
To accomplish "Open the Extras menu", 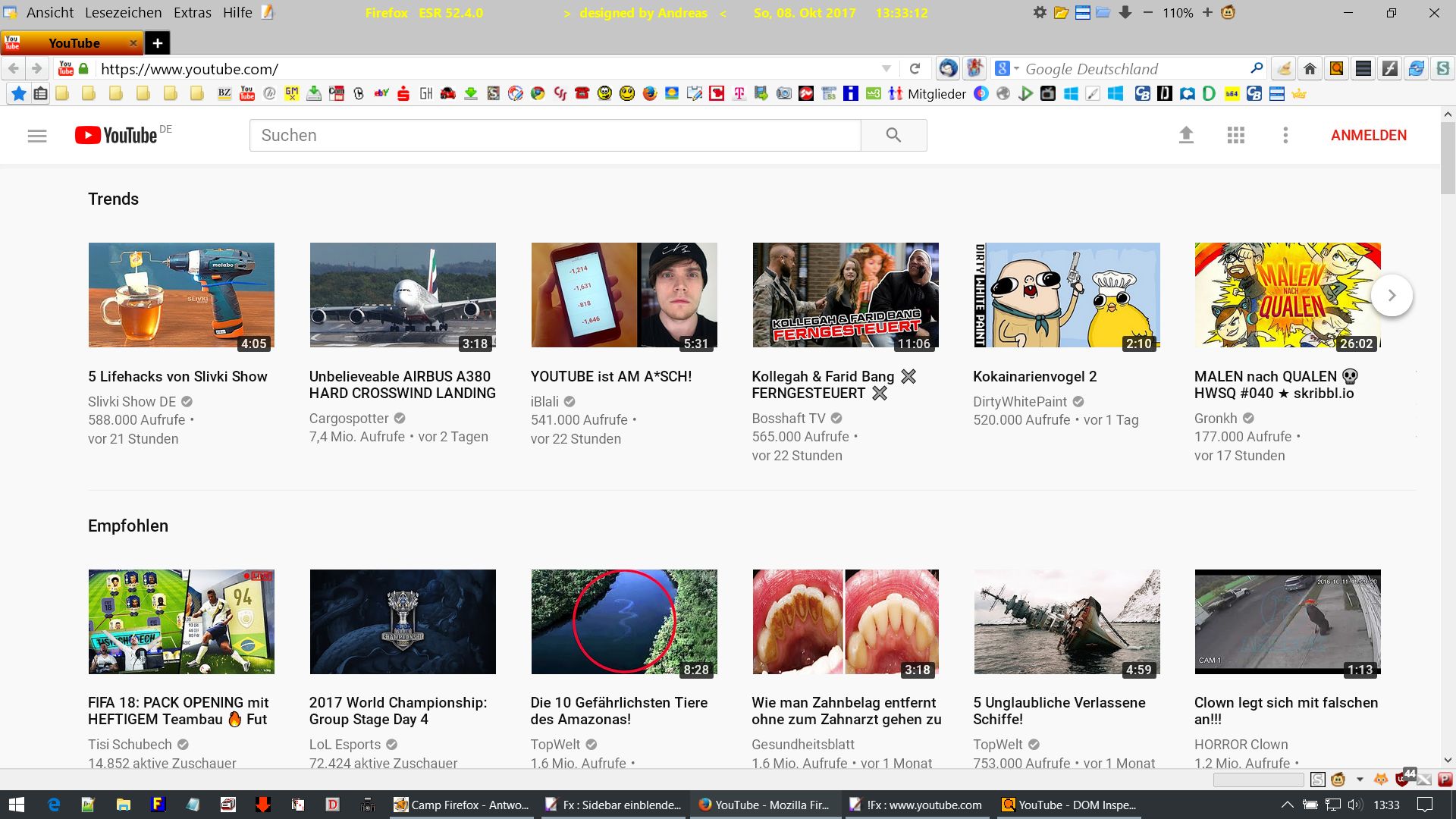I will coord(193,13).
